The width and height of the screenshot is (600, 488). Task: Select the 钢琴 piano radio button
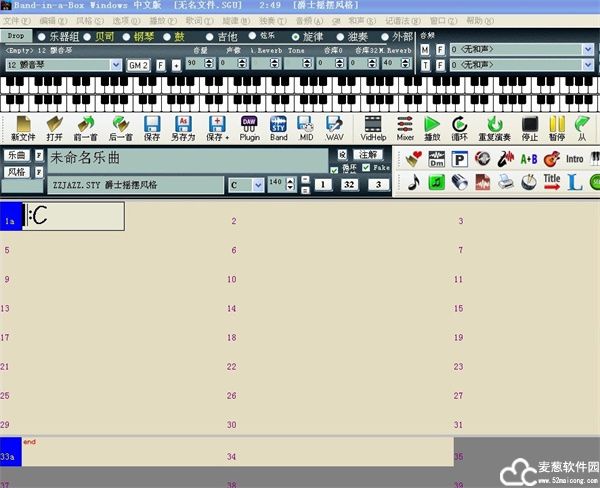(127, 37)
